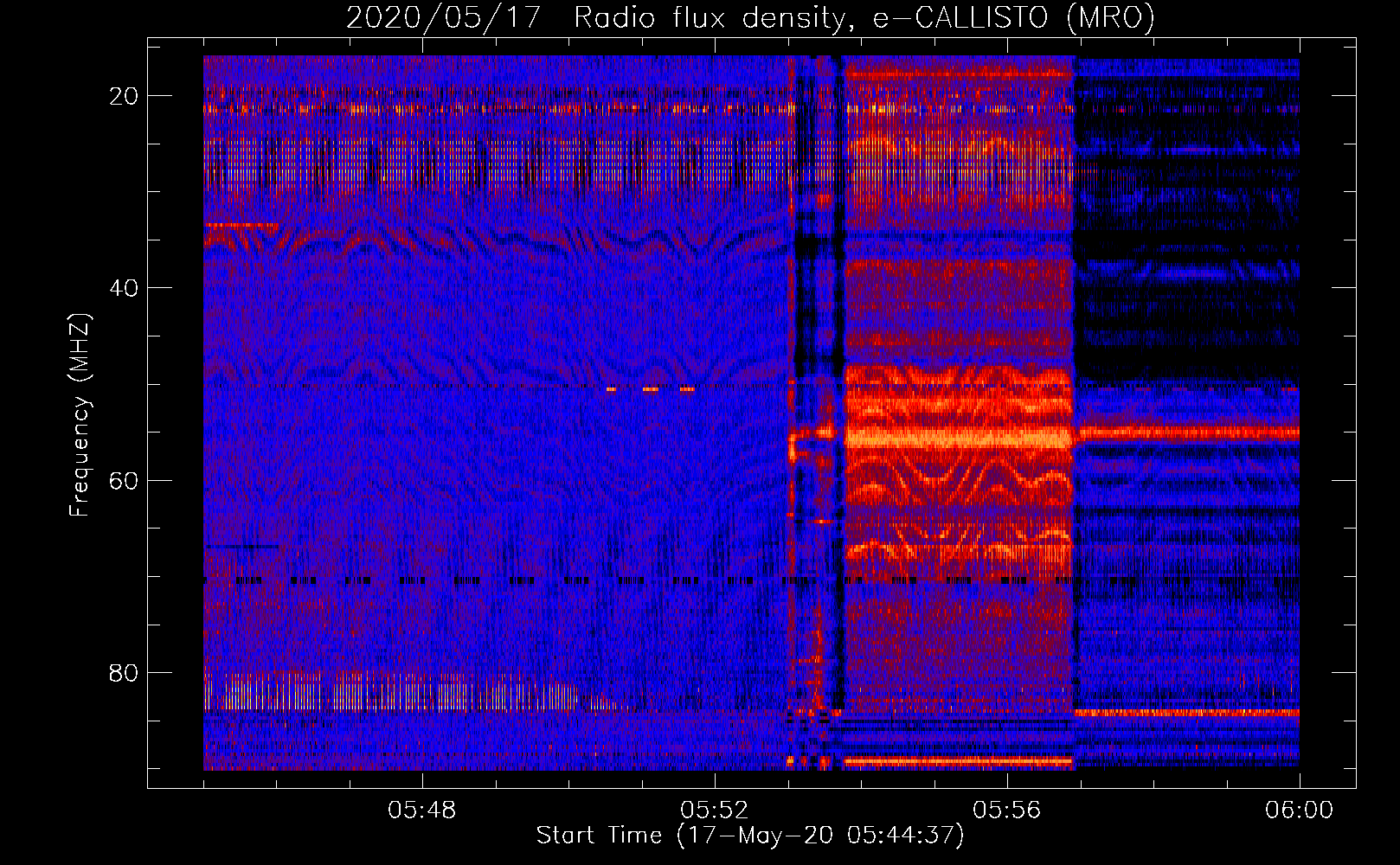1400x865 pixels.
Task: Click the 05:48 time tick label
Action: [x=422, y=811]
